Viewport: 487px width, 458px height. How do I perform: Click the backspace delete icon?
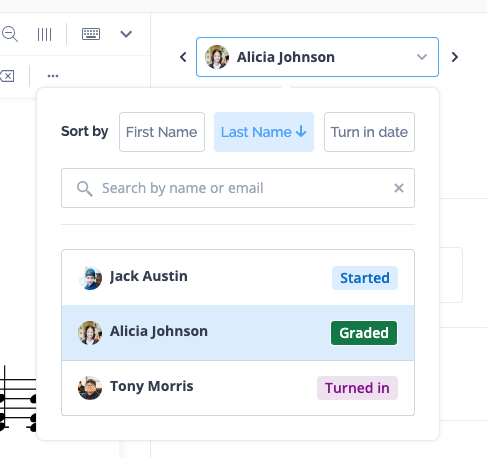[x=7, y=76]
